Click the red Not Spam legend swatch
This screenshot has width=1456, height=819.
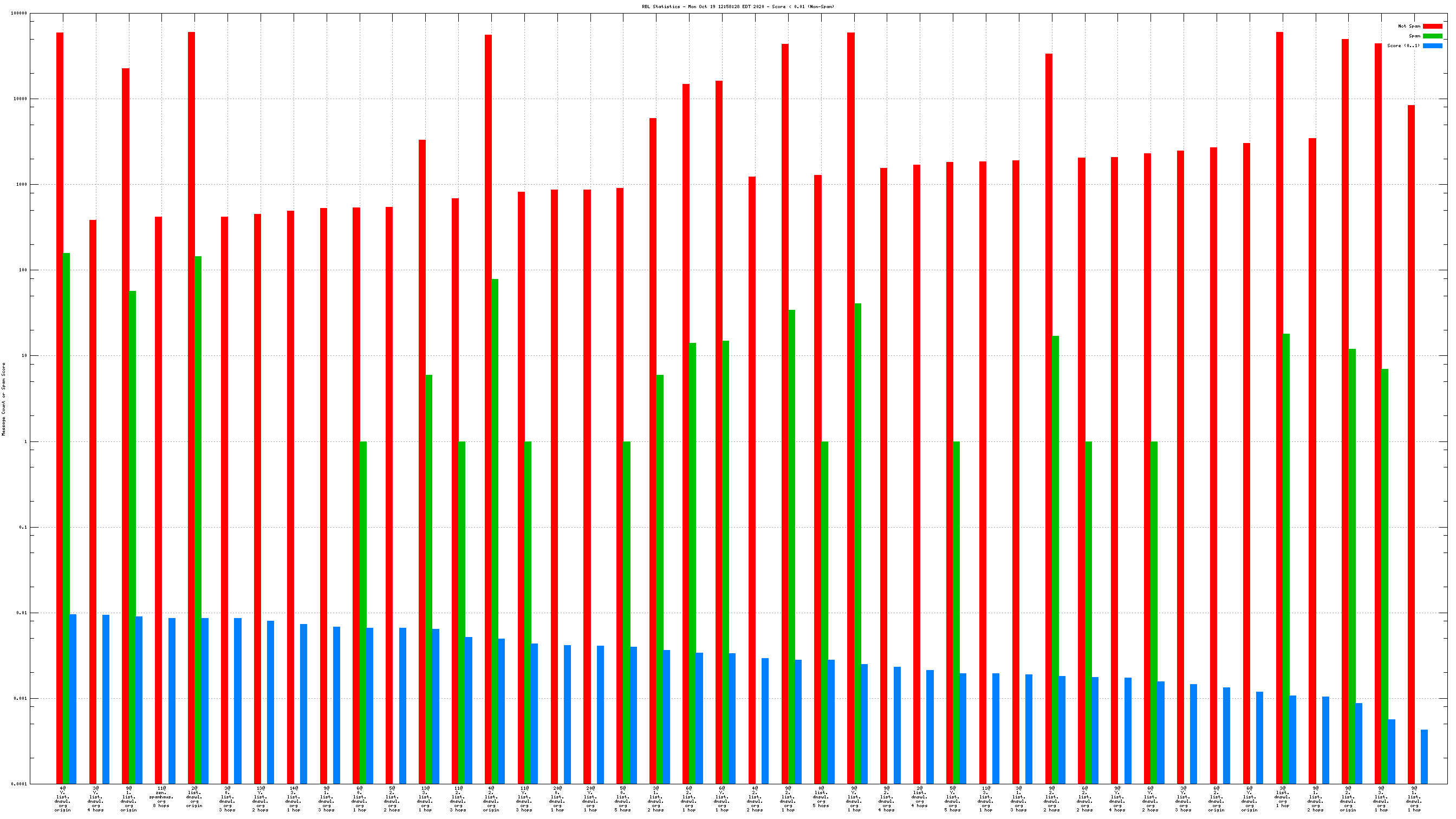pyautogui.click(x=1432, y=26)
